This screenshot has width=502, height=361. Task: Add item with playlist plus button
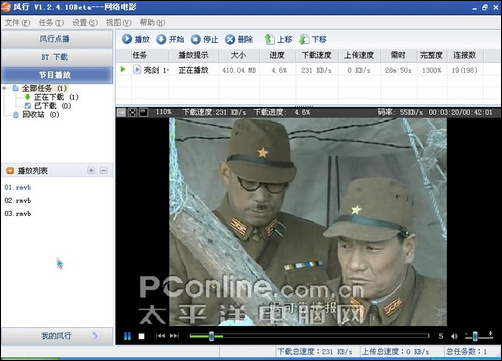point(91,170)
